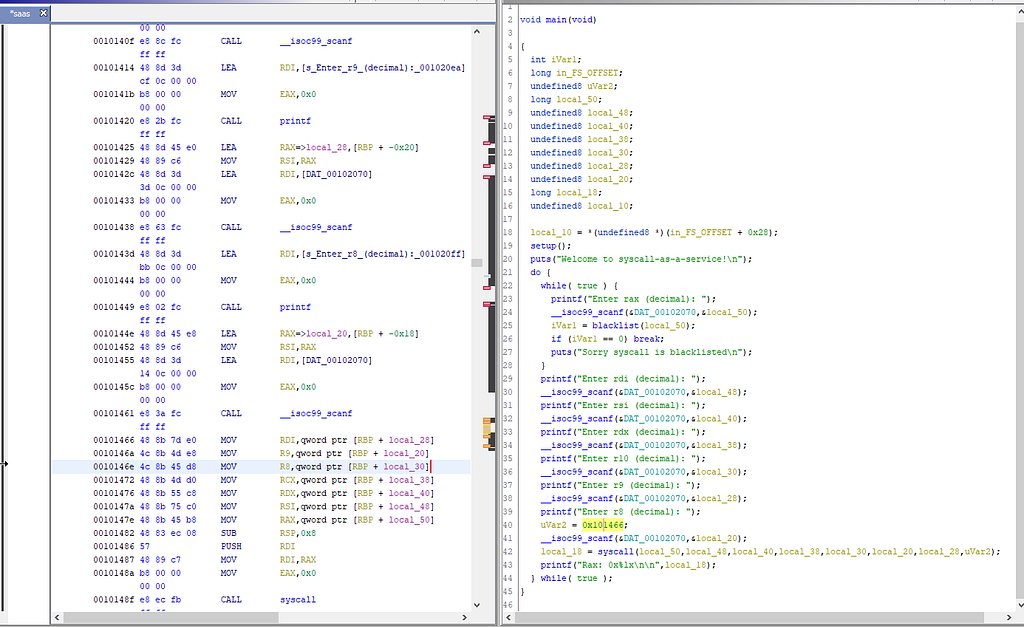Click the listing vertical scrollbar thumb
The width and height of the screenshot is (1024, 627).
coord(477,263)
